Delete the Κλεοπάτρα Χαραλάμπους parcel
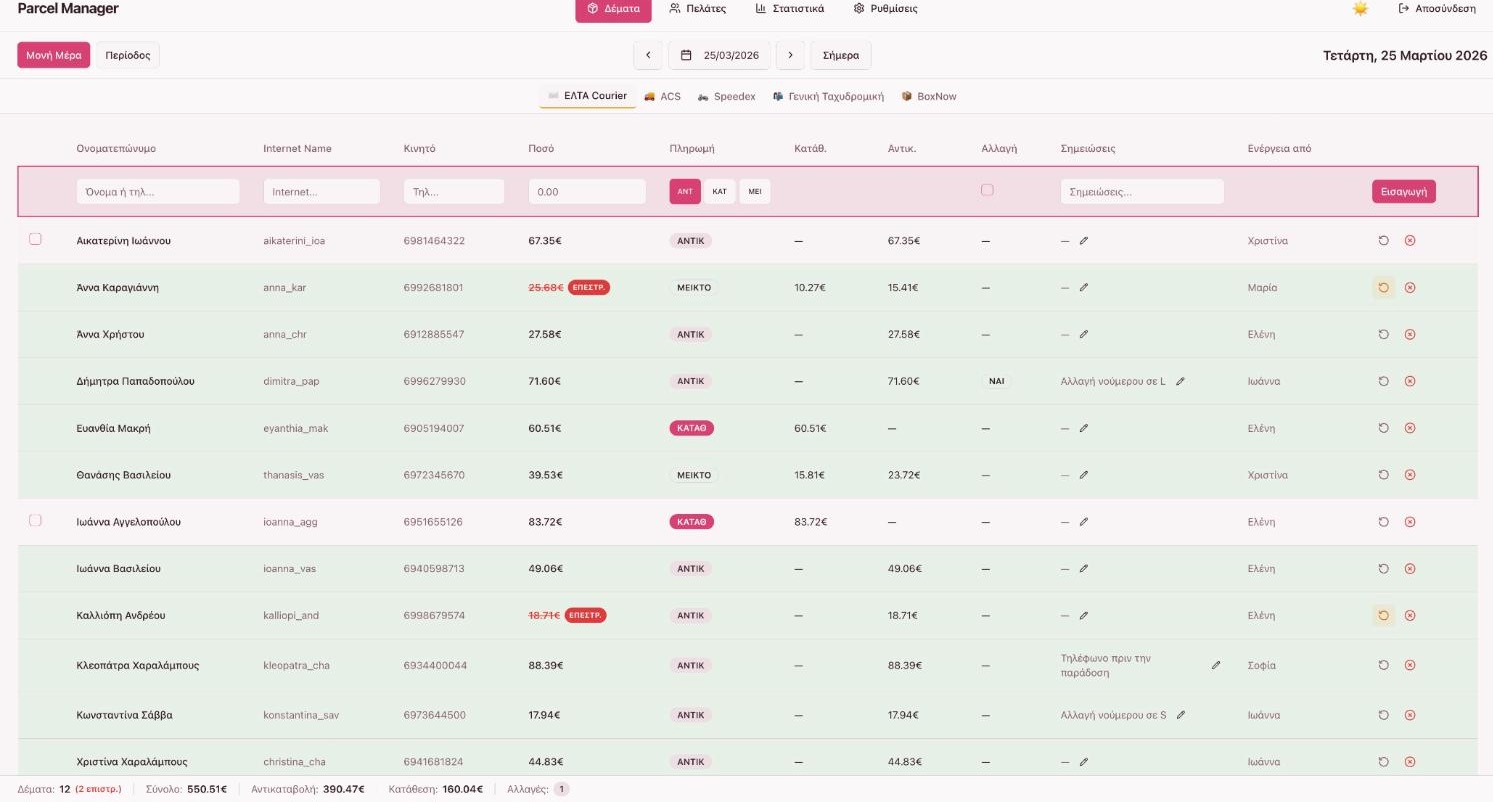The image size is (1493, 802). 1410,665
